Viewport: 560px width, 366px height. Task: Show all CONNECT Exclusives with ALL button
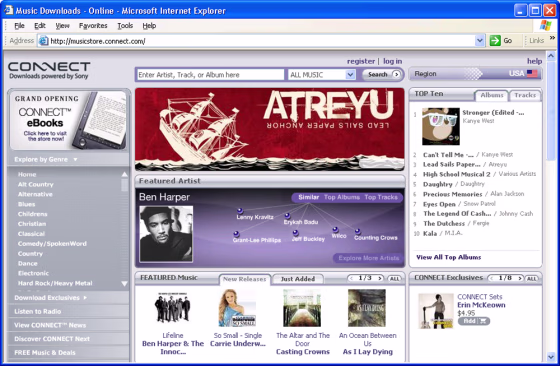pos(531,279)
